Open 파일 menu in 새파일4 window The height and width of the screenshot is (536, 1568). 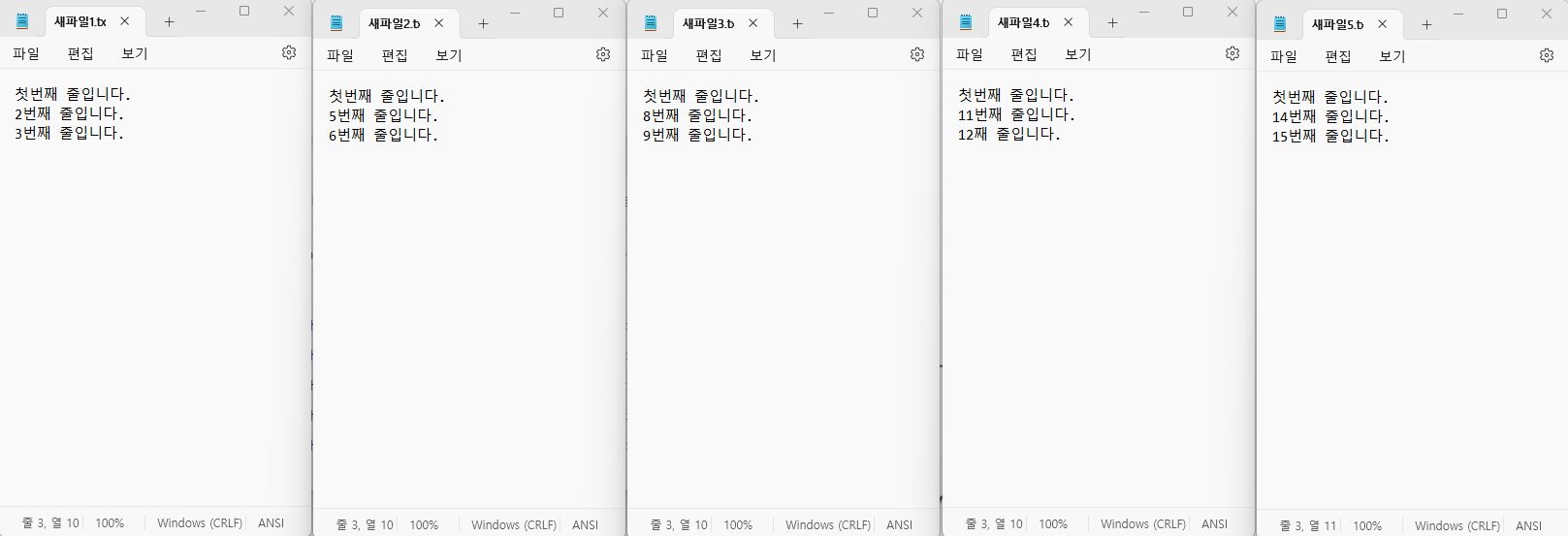coord(970,54)
